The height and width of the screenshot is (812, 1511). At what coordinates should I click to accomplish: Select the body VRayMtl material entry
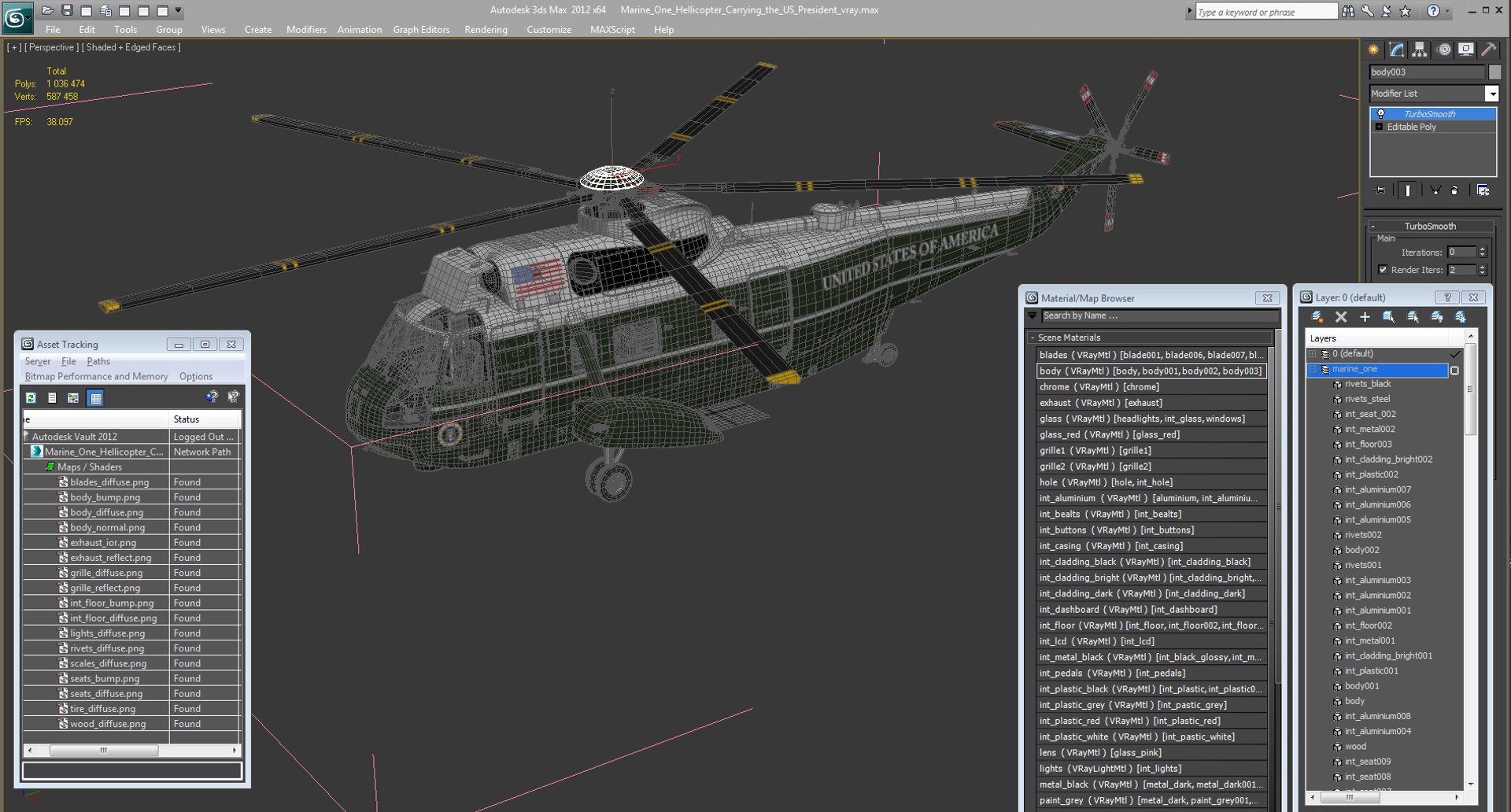click(1151, 371)
